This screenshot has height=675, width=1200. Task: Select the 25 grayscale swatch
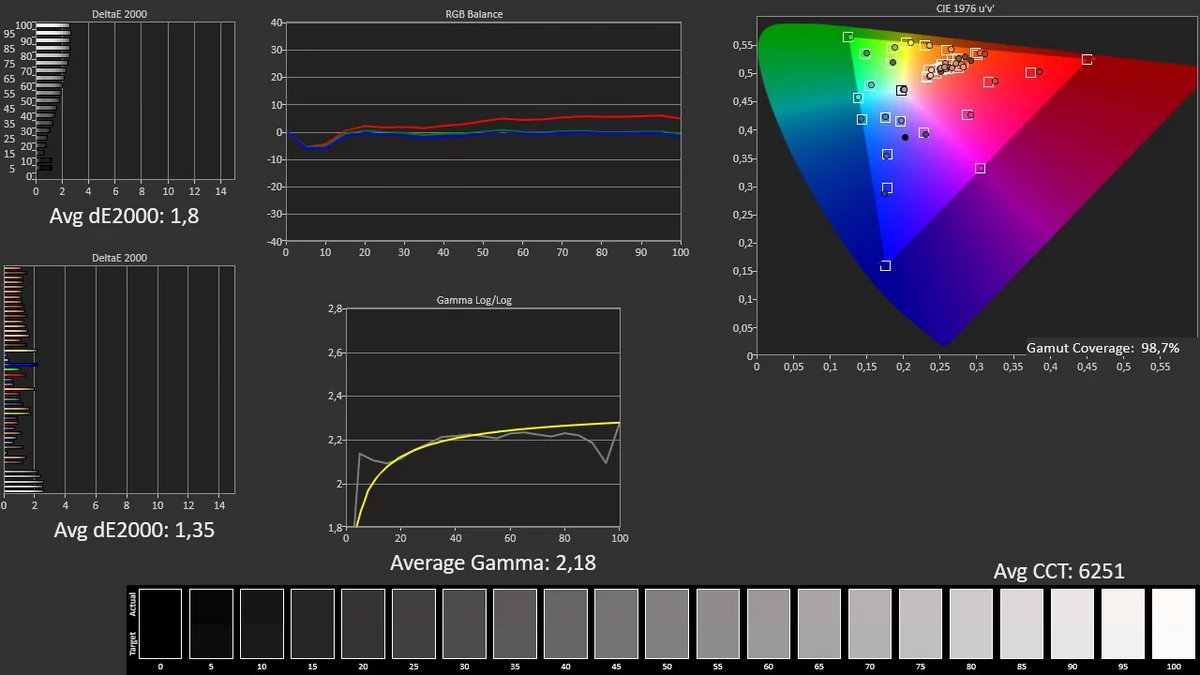[414, 623]
